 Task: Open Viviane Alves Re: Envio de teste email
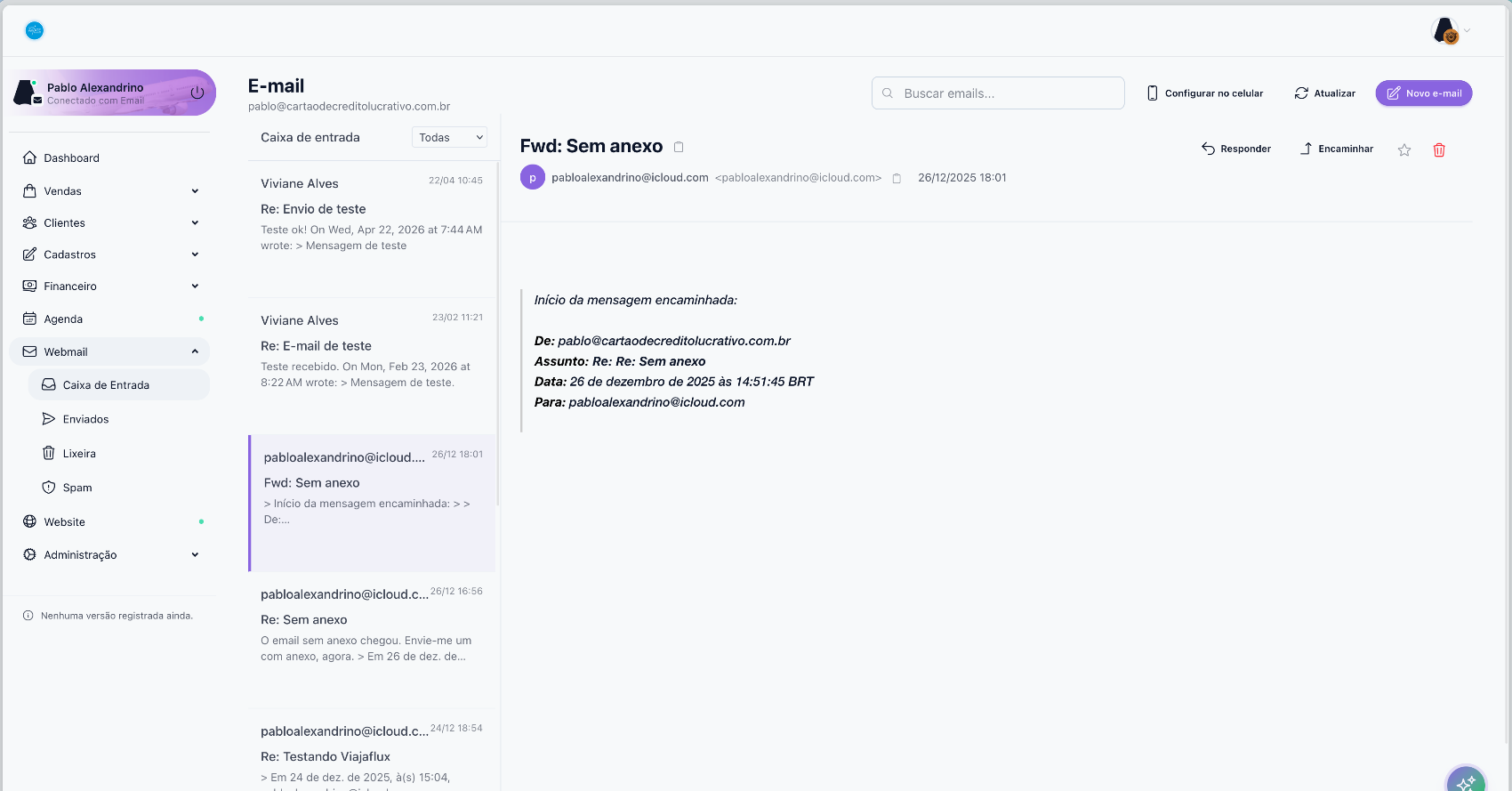(x=372, y=229)
